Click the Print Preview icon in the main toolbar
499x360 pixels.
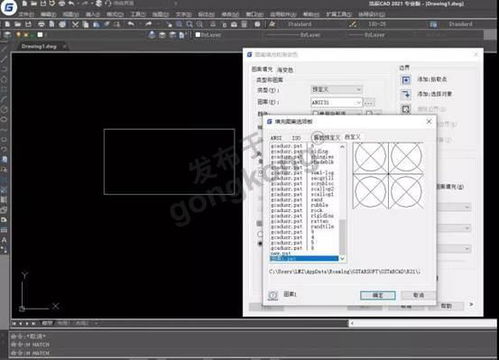click(x=52, y=24)
